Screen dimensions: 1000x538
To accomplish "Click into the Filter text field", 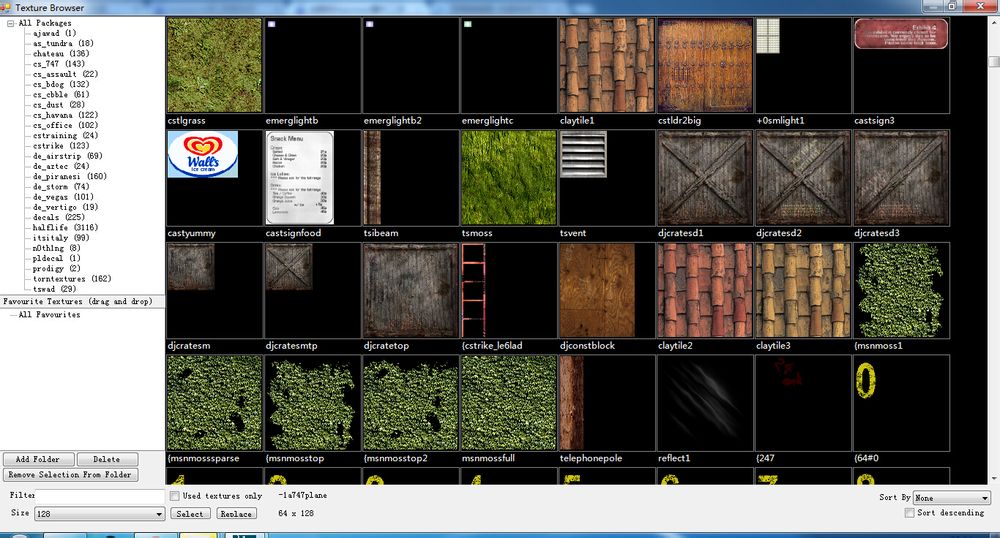I will (100, 496).
